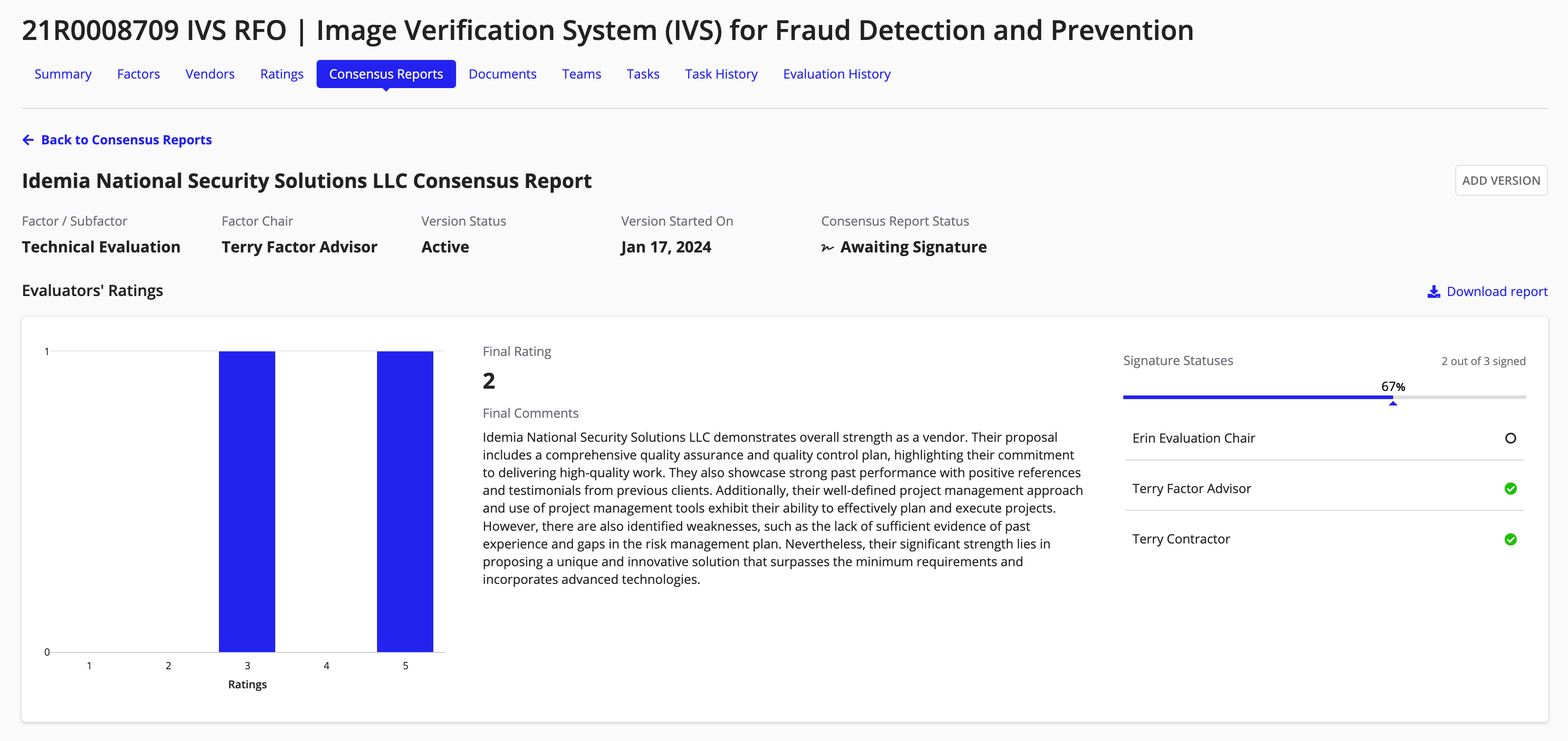Click the Awaiting Signature status text
The image size is (1568, 741).
[x=913, y=247]
